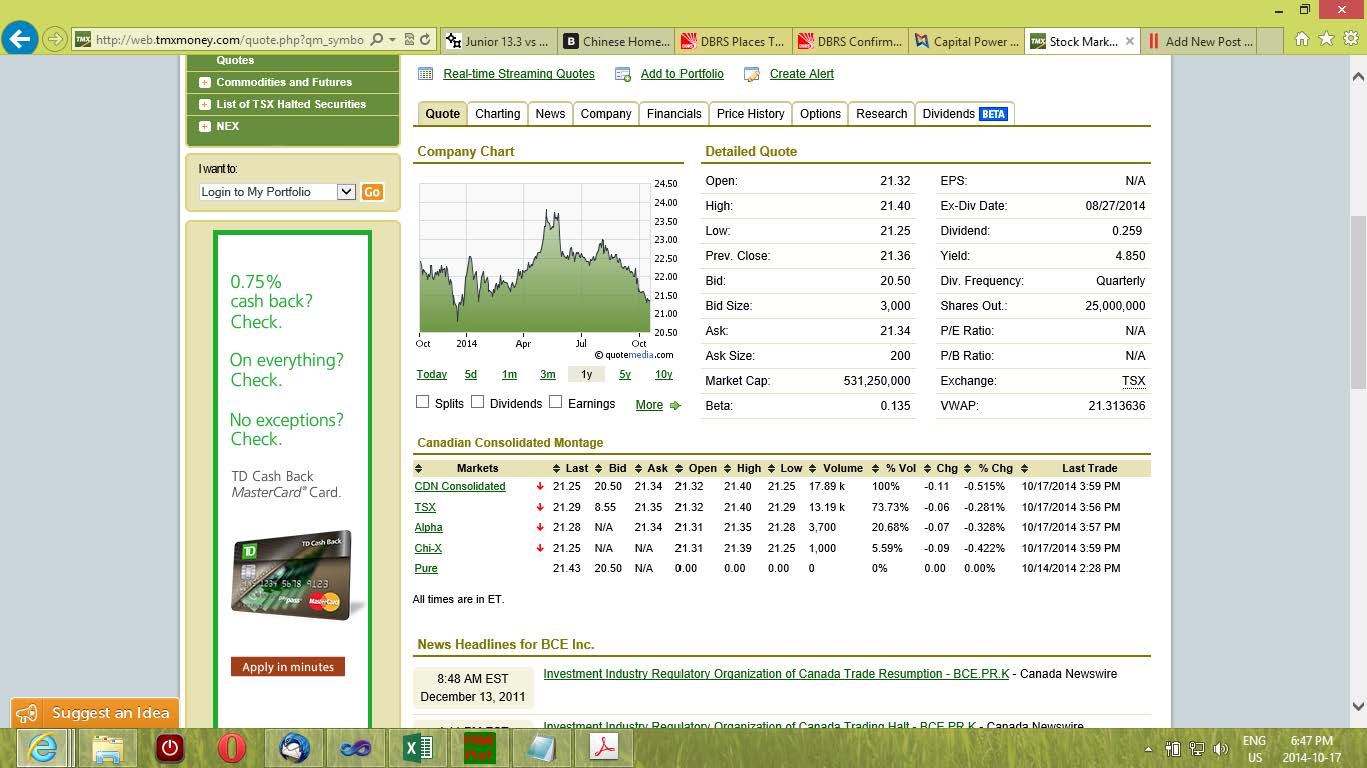The width and height of the screenshot is (1367, 768).
Task: Click the green arrow beside More
Action: (x=675, y=405)
